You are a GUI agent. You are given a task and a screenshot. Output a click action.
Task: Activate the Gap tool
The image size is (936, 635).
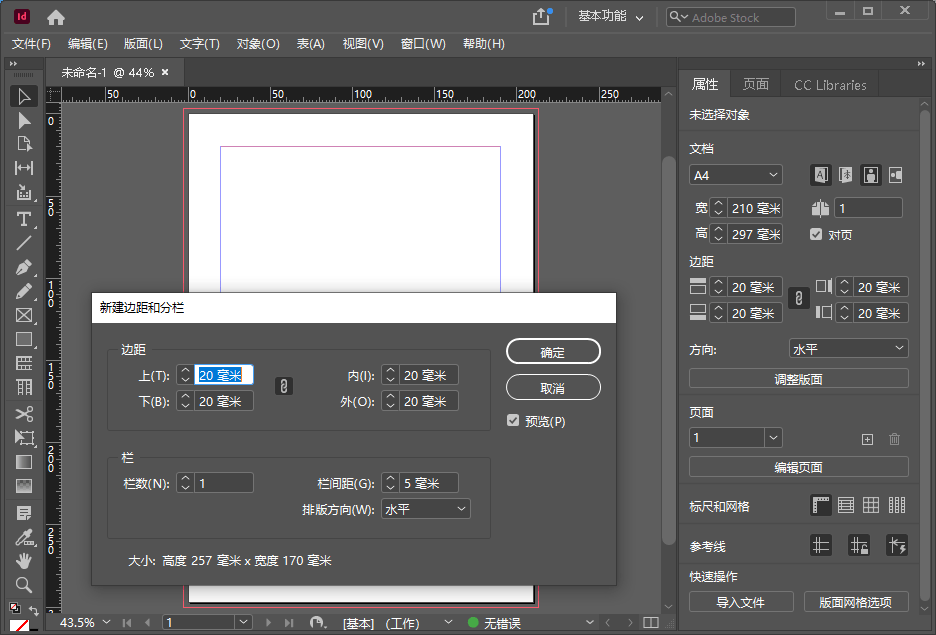pos(24,168)
